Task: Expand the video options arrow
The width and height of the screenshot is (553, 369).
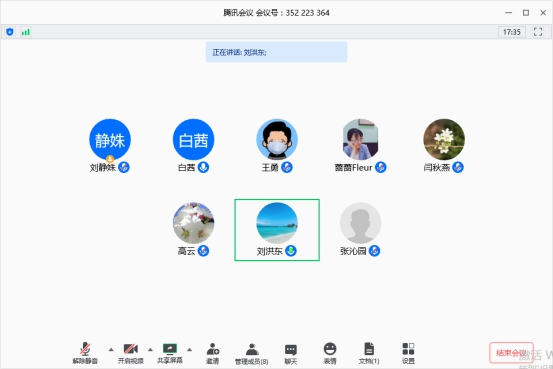Action: [150, 350]
